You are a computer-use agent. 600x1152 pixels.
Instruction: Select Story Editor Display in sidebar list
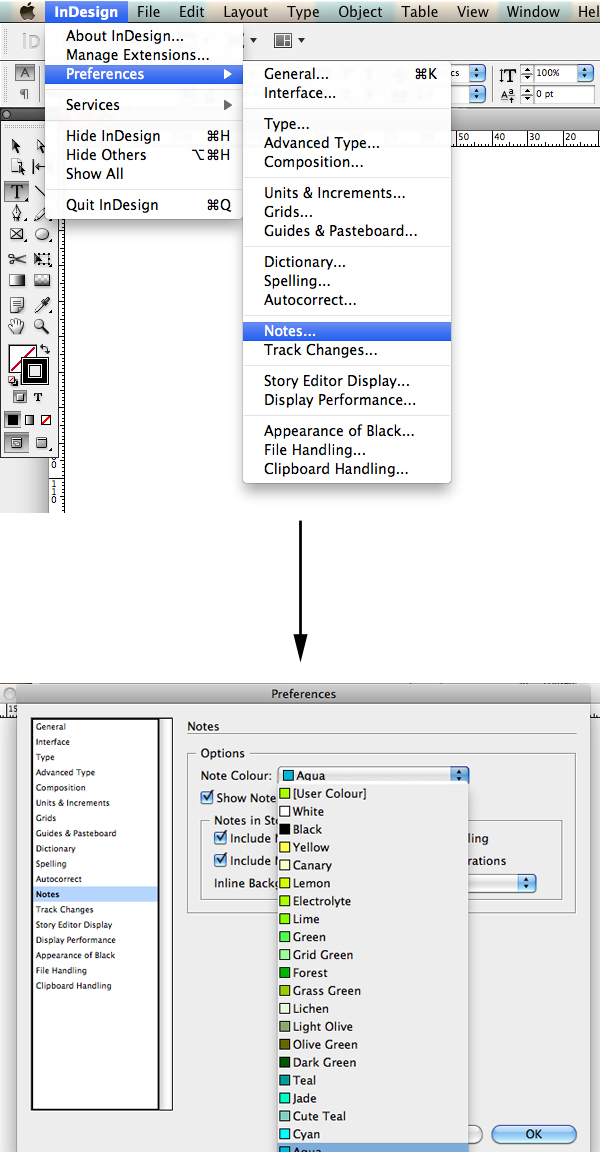click(95, 925)
